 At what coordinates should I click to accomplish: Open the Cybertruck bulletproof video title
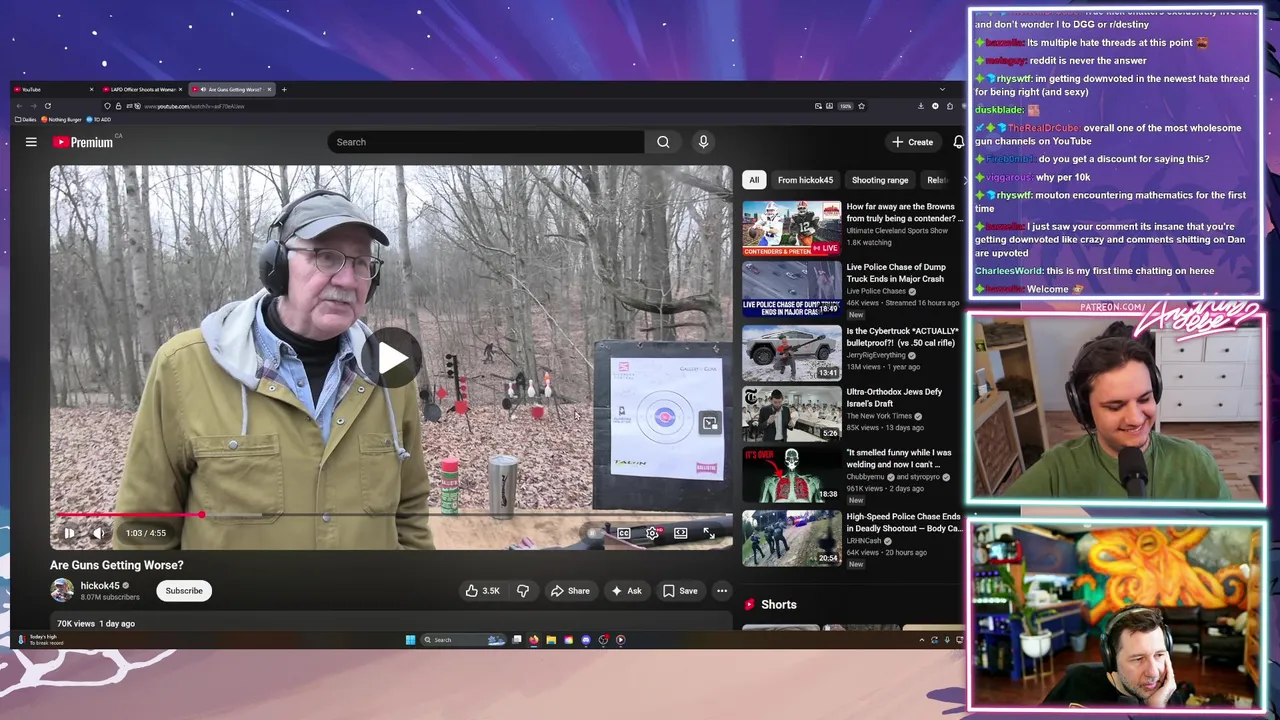[x=902, y=337]
